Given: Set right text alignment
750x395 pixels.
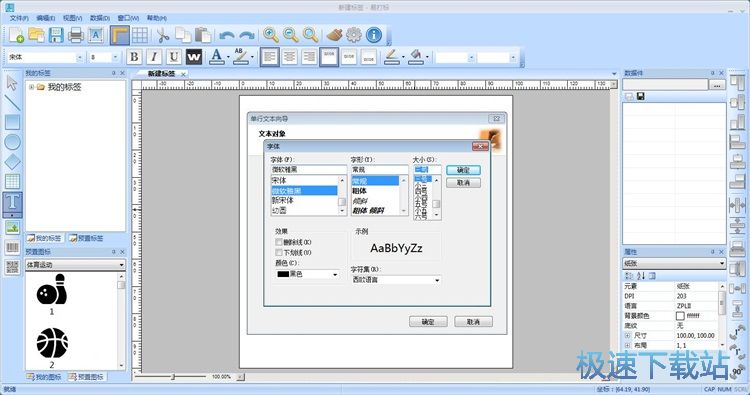Looking at the screenshot, I should (x=309, y=57).
